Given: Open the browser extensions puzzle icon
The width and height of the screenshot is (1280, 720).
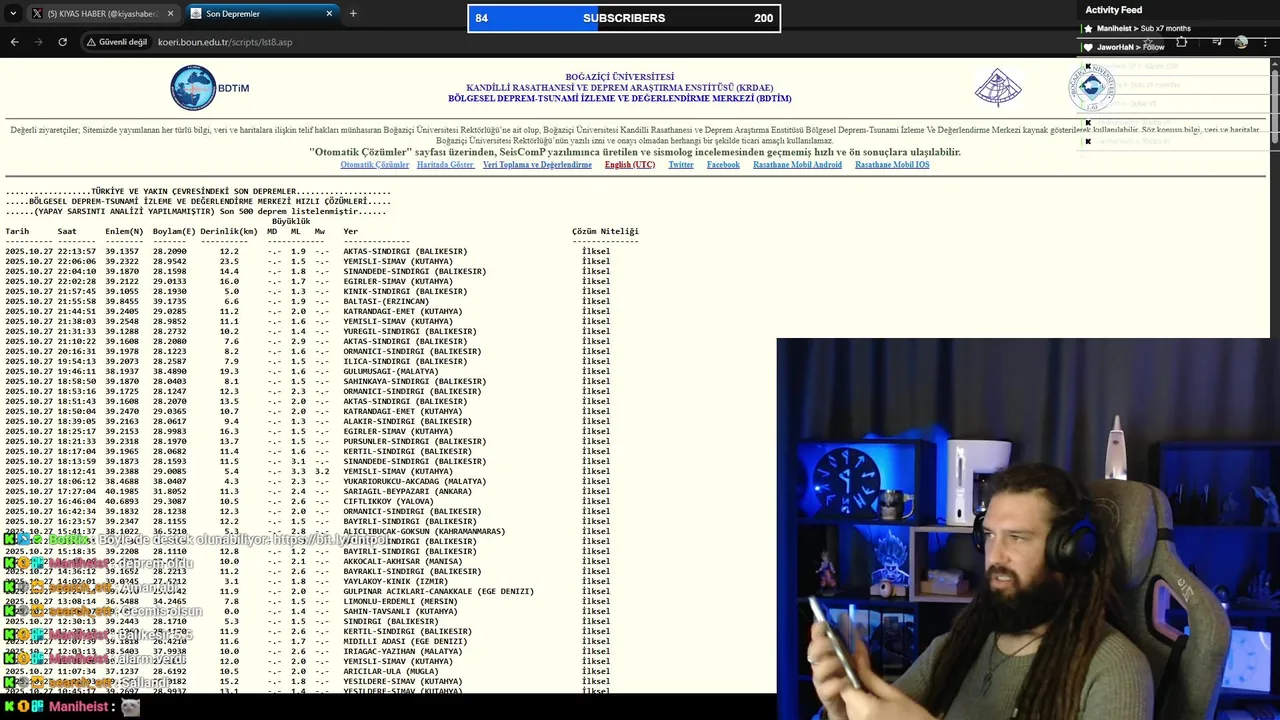Looking at the screenshot, I should 1182,42.
